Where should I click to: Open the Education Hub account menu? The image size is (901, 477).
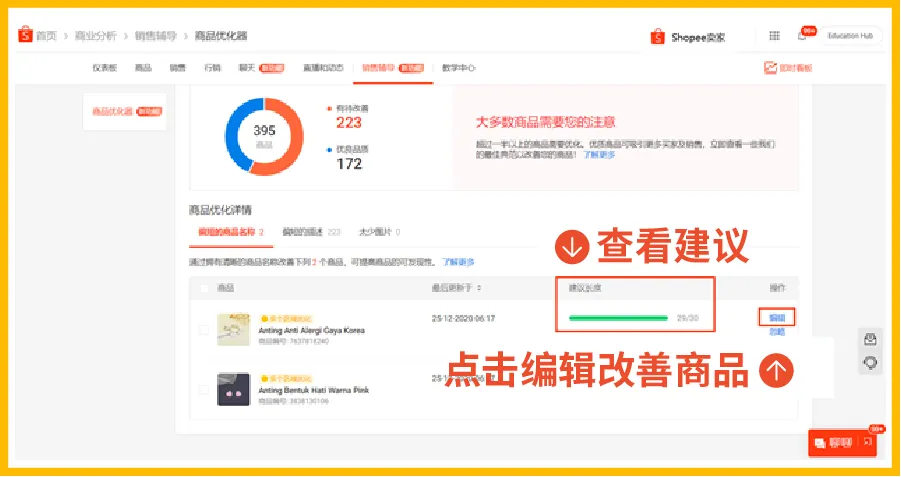coord(850,36)
